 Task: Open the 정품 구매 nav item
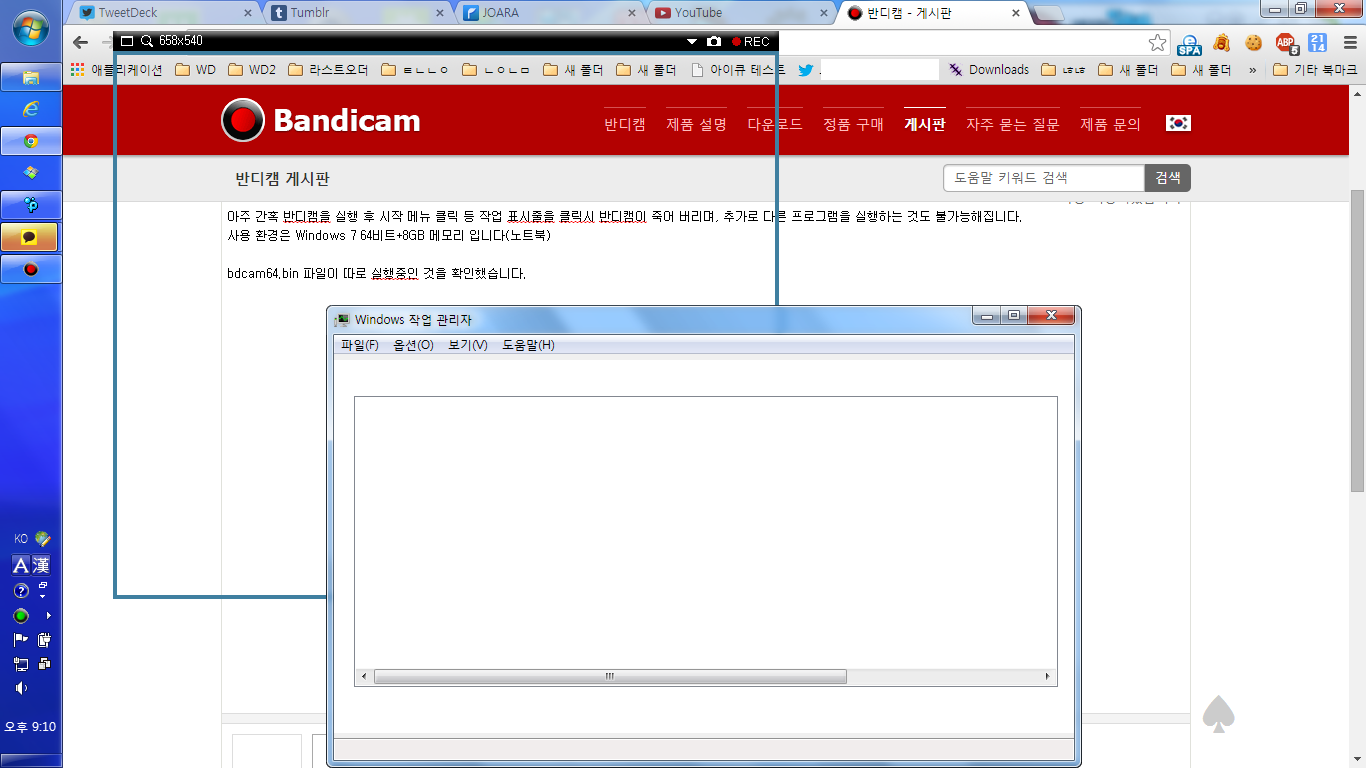coord(853,125)
